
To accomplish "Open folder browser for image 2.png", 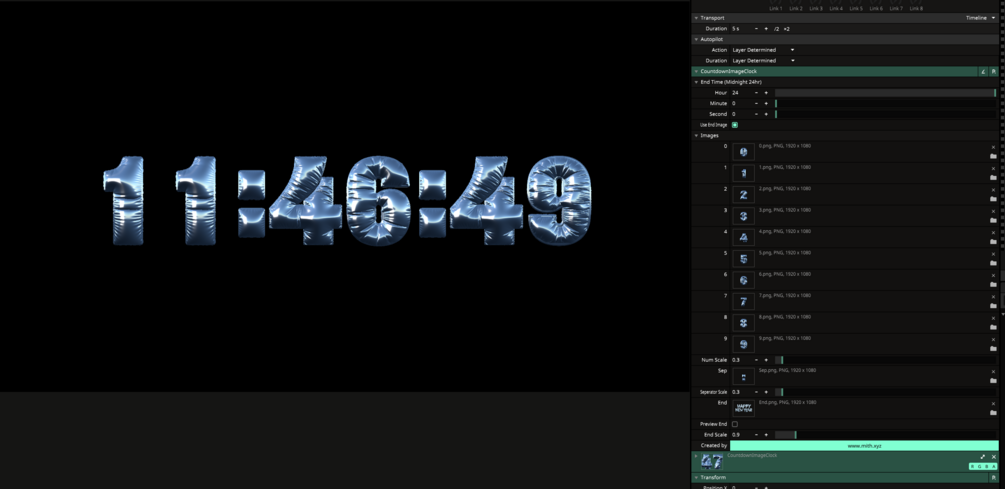I will [993, 199].
